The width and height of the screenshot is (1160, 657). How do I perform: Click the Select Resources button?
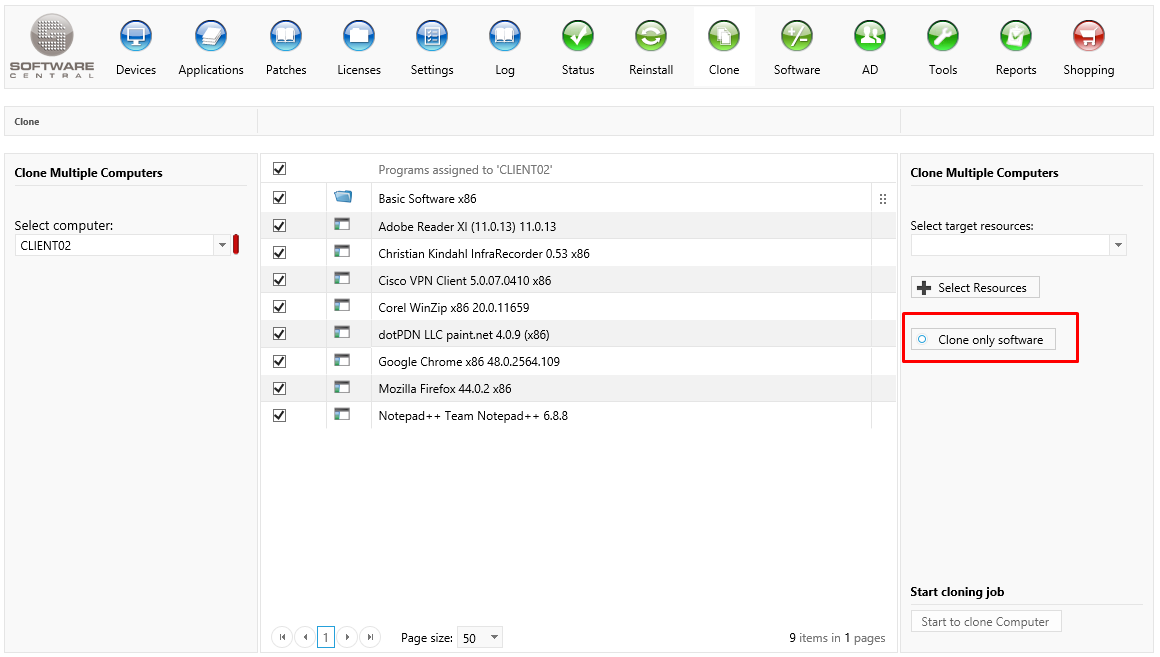[975, 288]
